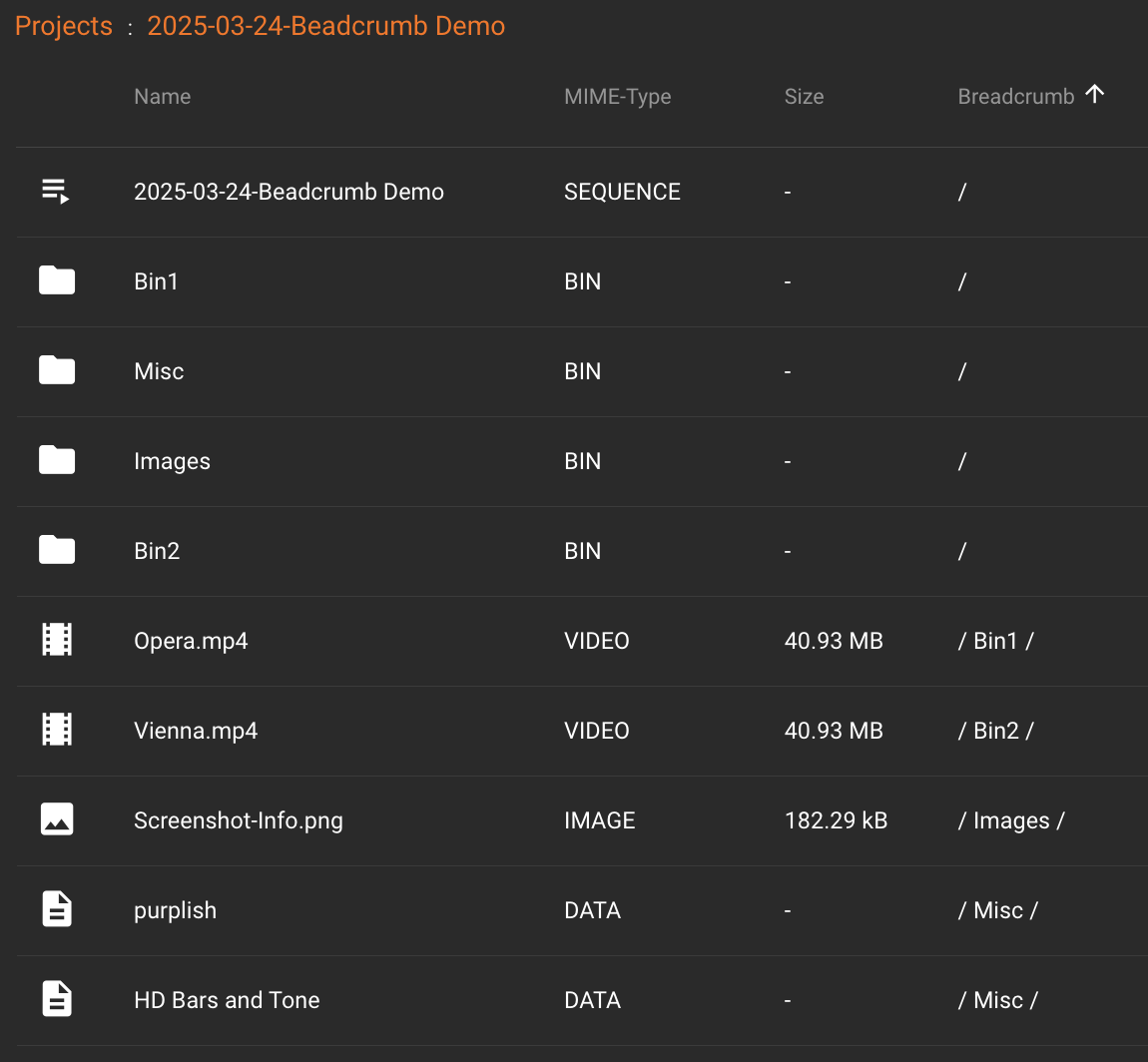Click the film icon beside Vienna.mp4
This screenshot has width=1148, height=1062.
(57, 730)
